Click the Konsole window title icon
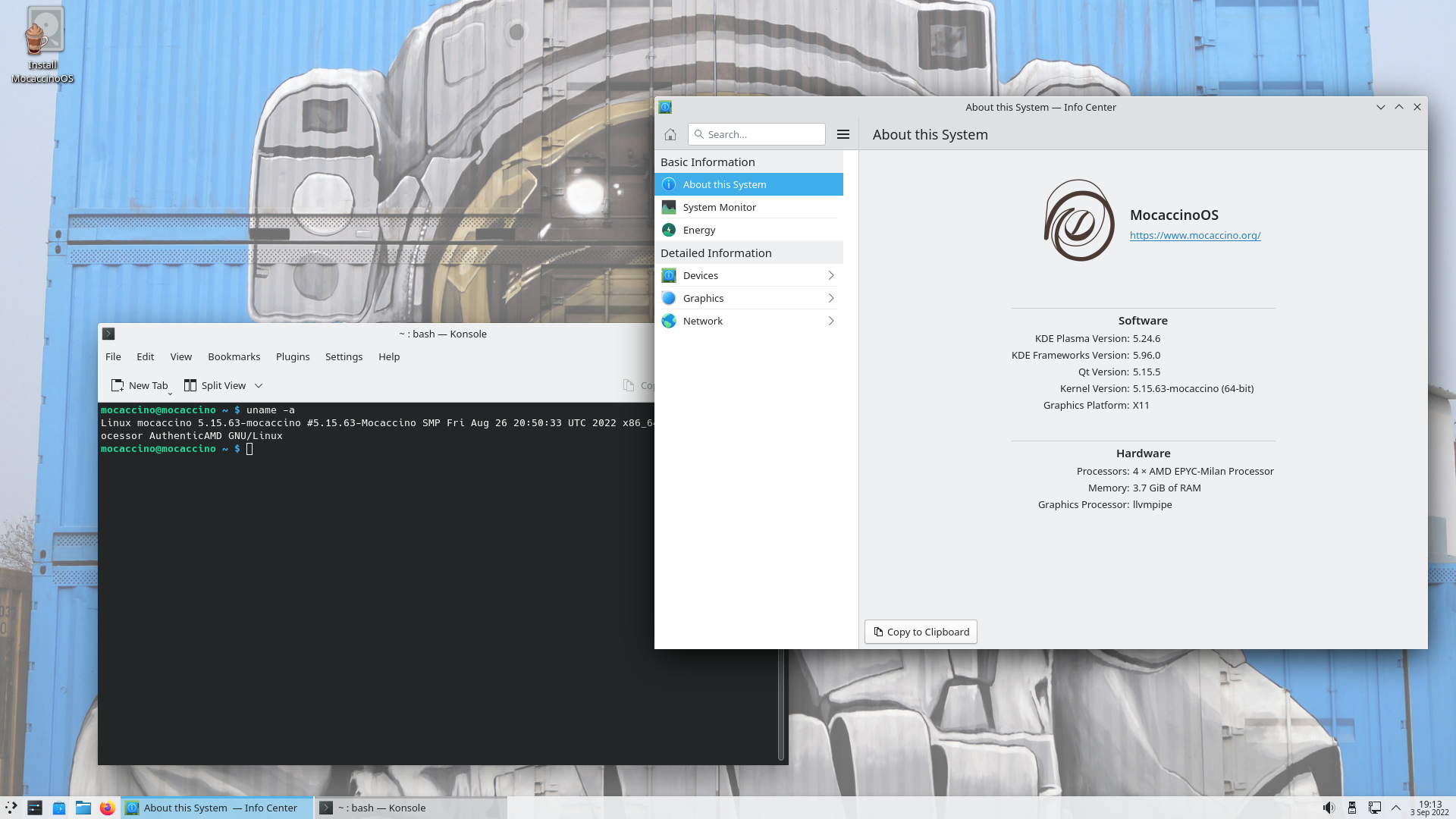 click(x=108, y=334)
